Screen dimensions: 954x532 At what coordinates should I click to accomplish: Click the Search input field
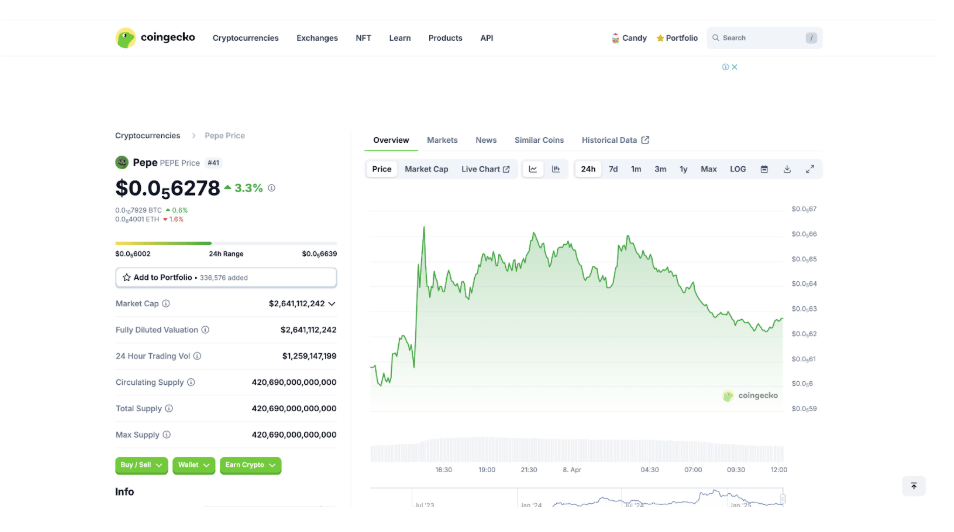(x=762, y=38)
